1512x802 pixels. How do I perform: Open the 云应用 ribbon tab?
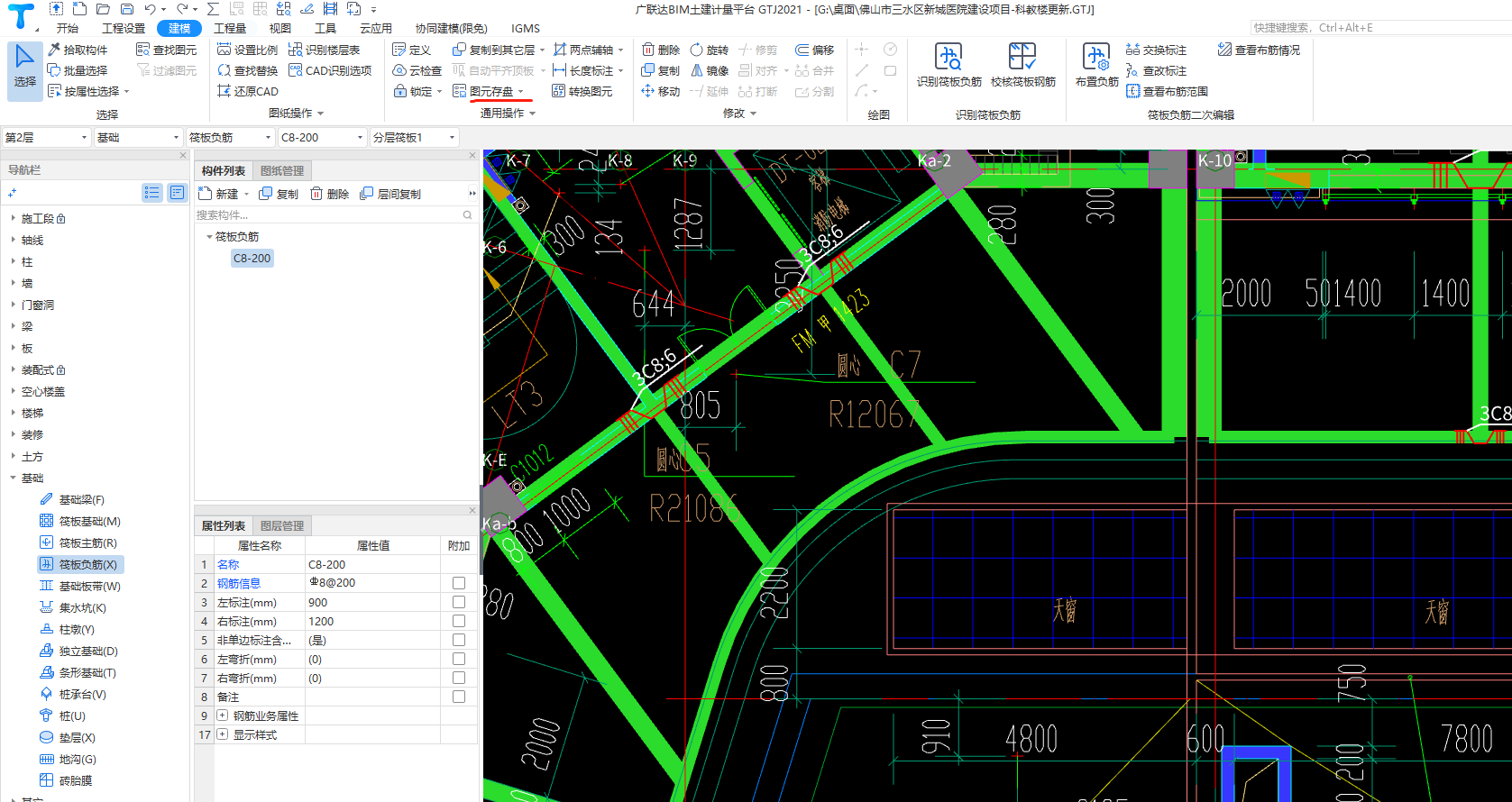[x=376, y=29]
